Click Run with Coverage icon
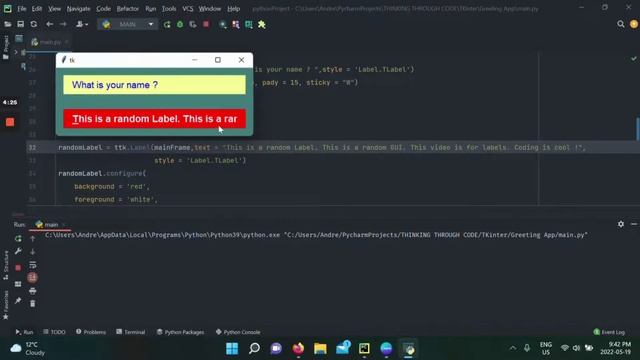This screenshot has width=640, height=360. (x=193, y=24)
